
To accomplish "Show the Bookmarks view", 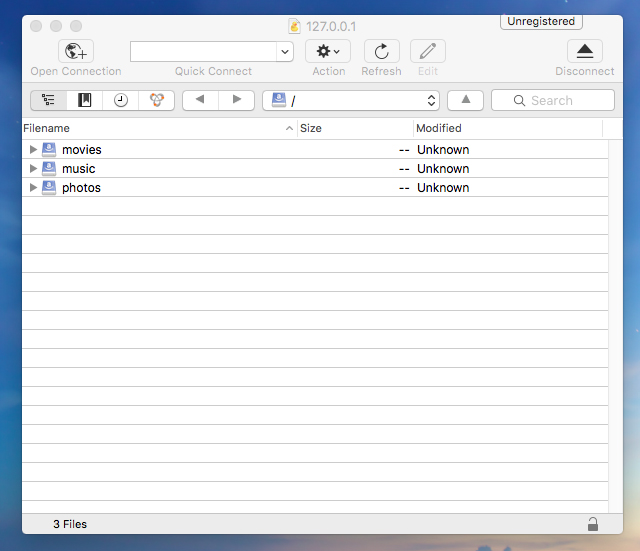I will click(85, 100).
